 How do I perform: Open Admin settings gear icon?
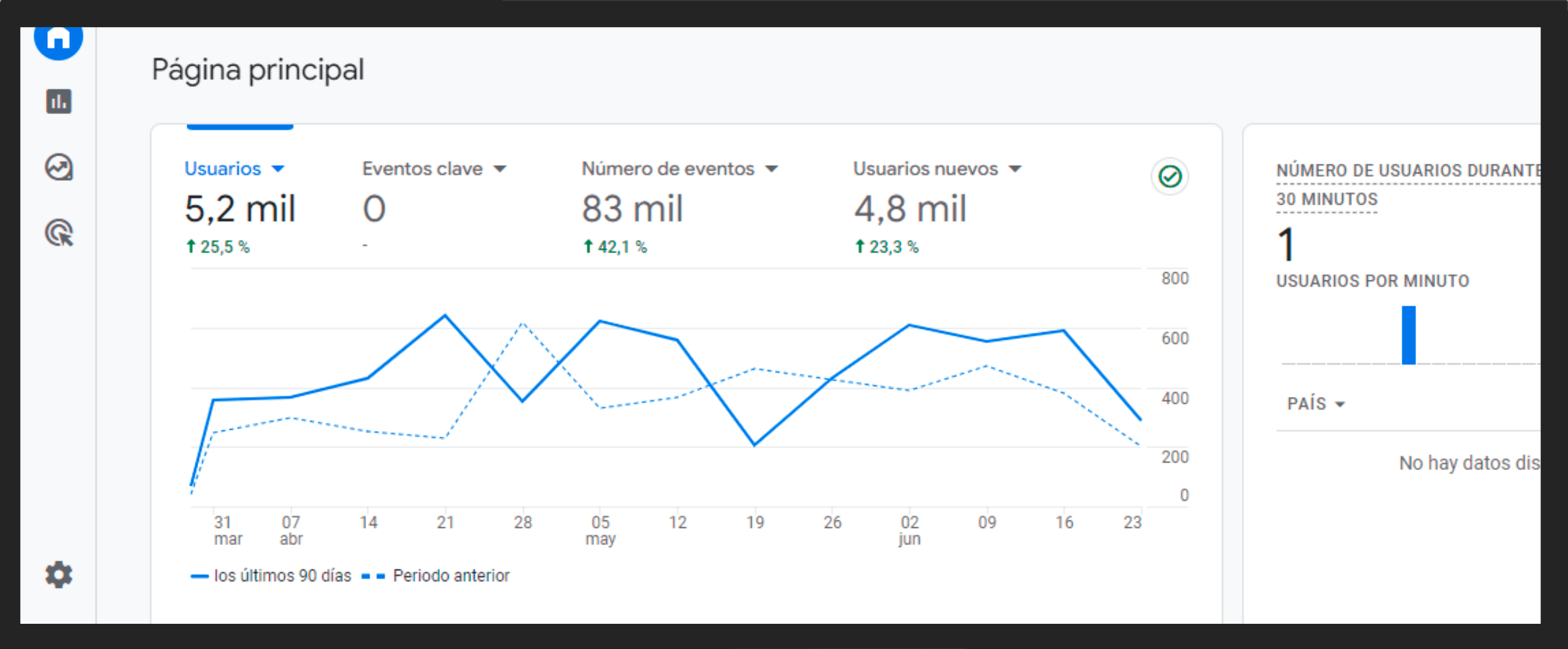tap(59, 575)
